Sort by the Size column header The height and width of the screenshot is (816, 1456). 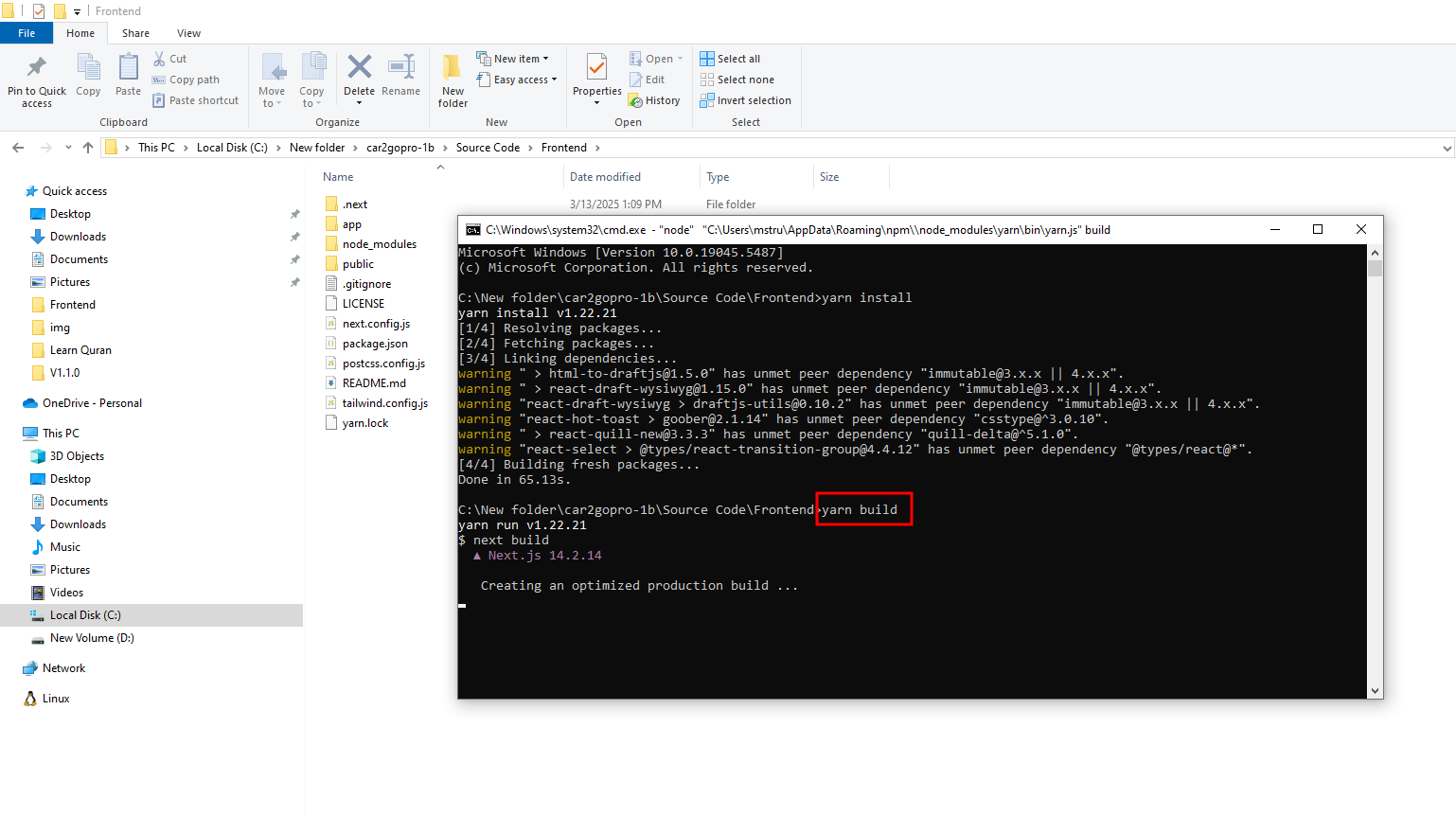tap(829, 177)
